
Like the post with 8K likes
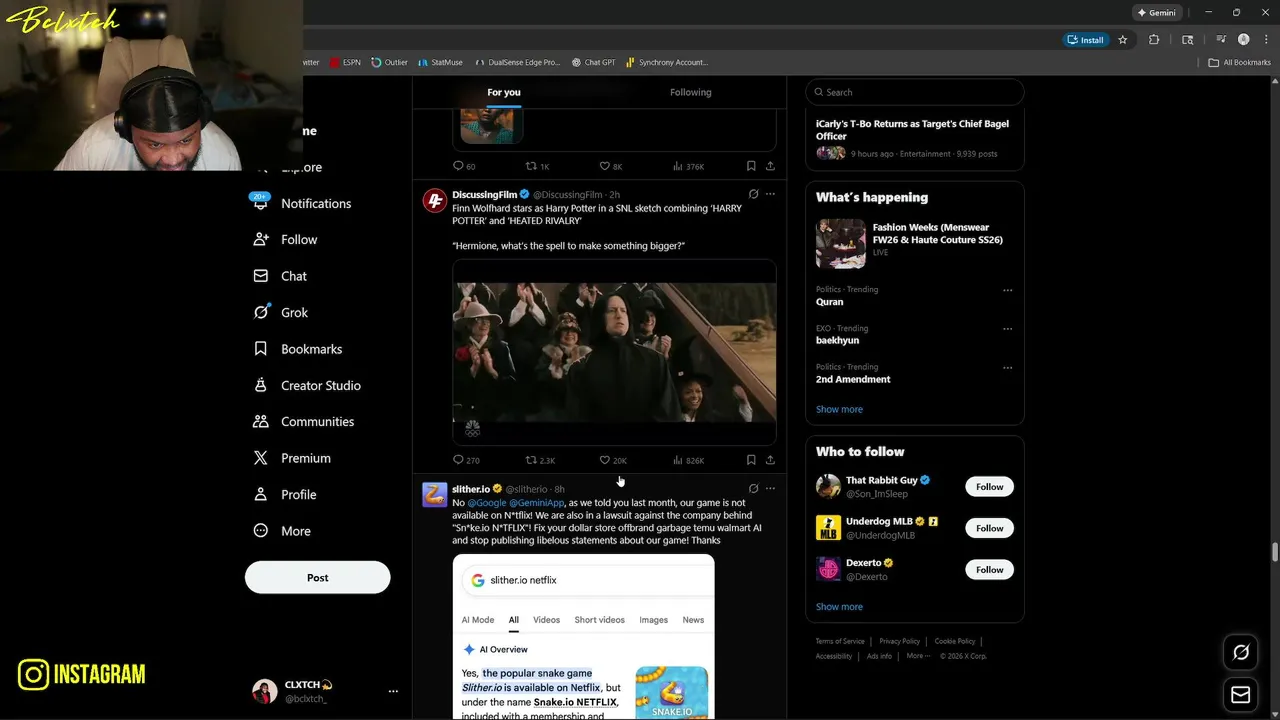pyautogui.click(x=604, y=166)
